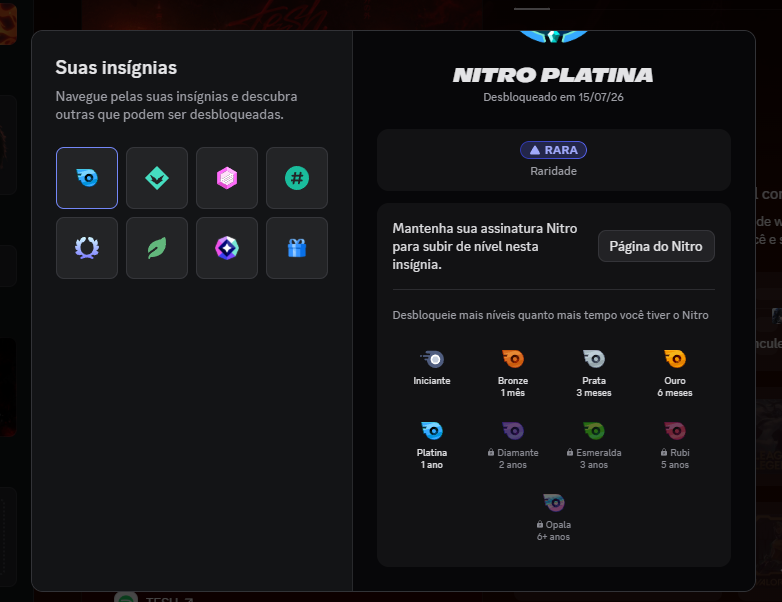Click the NITRO PLATINA title
The width and height of the screenshot is (782, 602).
pos(553,75)
